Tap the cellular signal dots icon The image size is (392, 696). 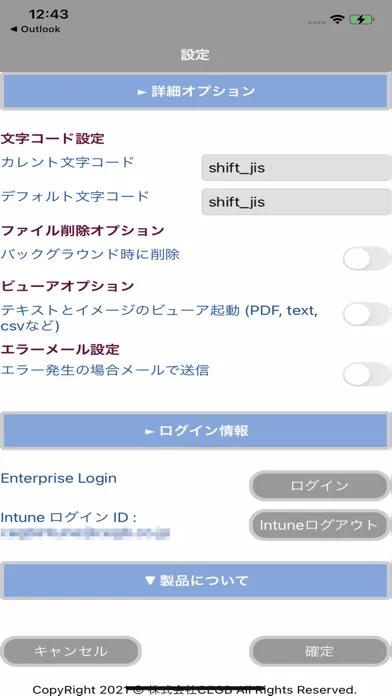tap(317, 21)
